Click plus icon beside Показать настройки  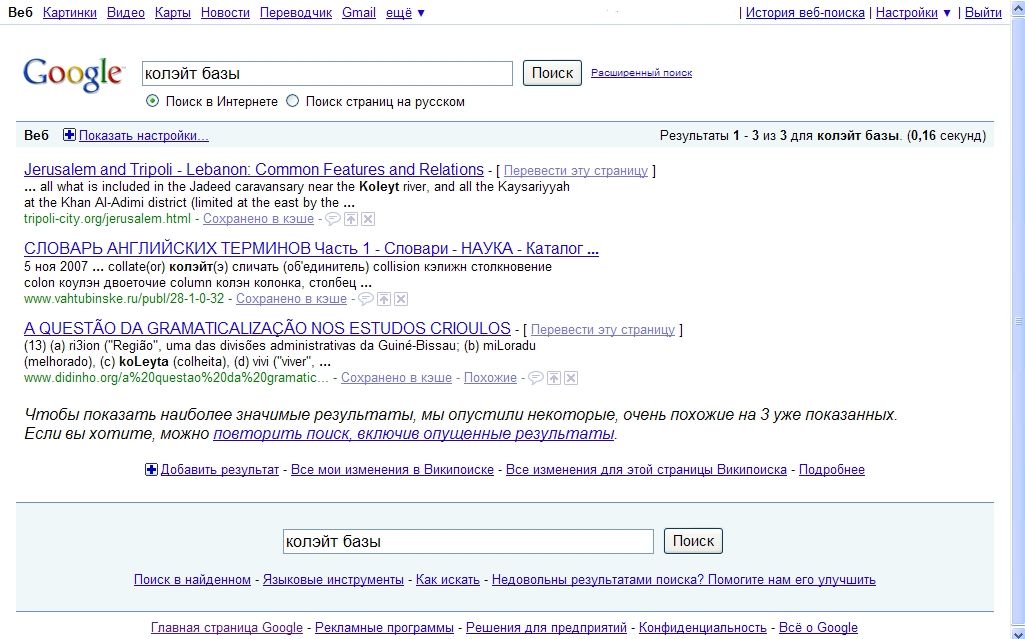[67, 134]
